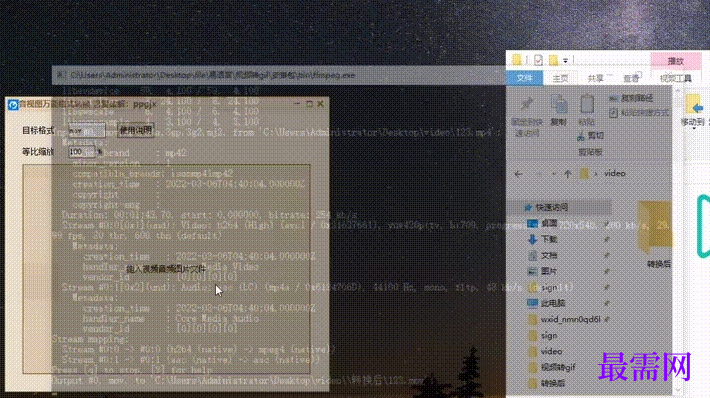
Task: Click the Explorer folder icon in the title bar
Action: (x=517, y=60)
